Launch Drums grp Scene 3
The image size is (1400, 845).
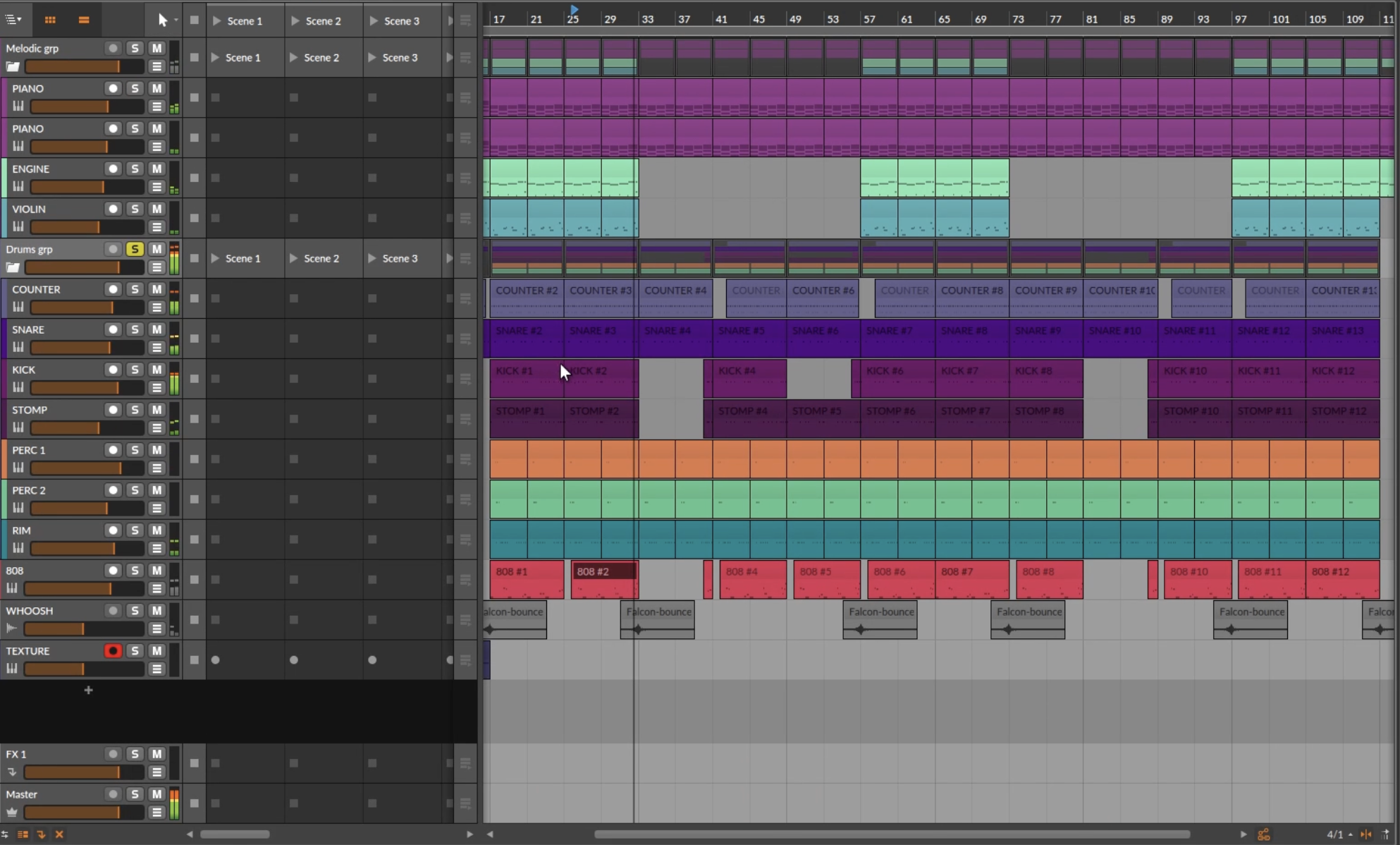(373, 258)
